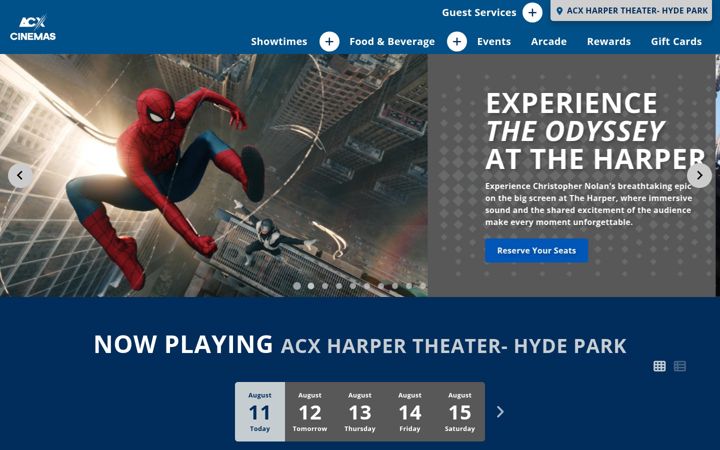Screen dimensions: 720x450
Task: Select the second carousel pagination dot
Action: [x=311, y=286]
